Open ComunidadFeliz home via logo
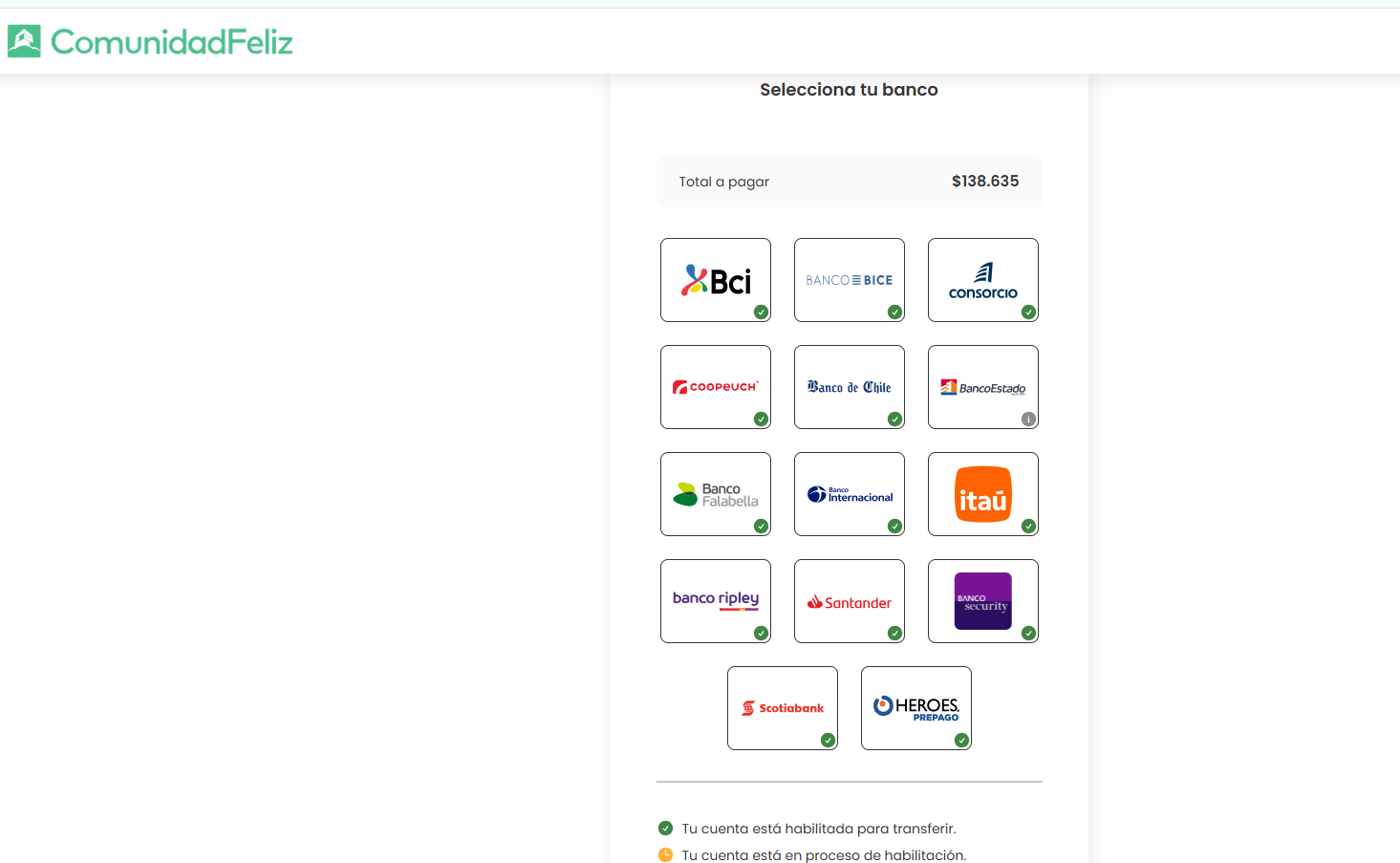This screenshot has width=1400, height=863. pyautogui.click(x=151, y=41)
